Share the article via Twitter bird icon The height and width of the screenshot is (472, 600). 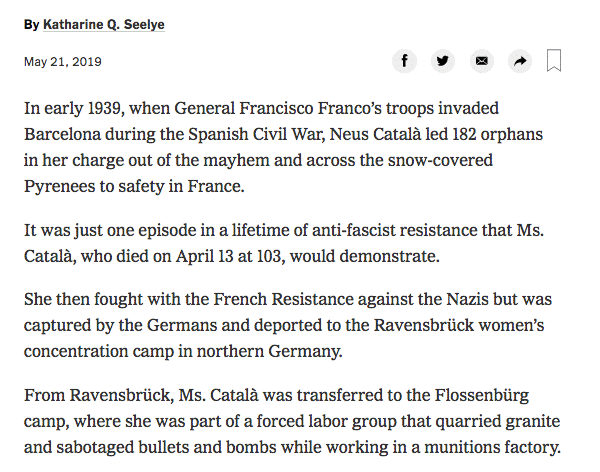[x=443, y=61]
